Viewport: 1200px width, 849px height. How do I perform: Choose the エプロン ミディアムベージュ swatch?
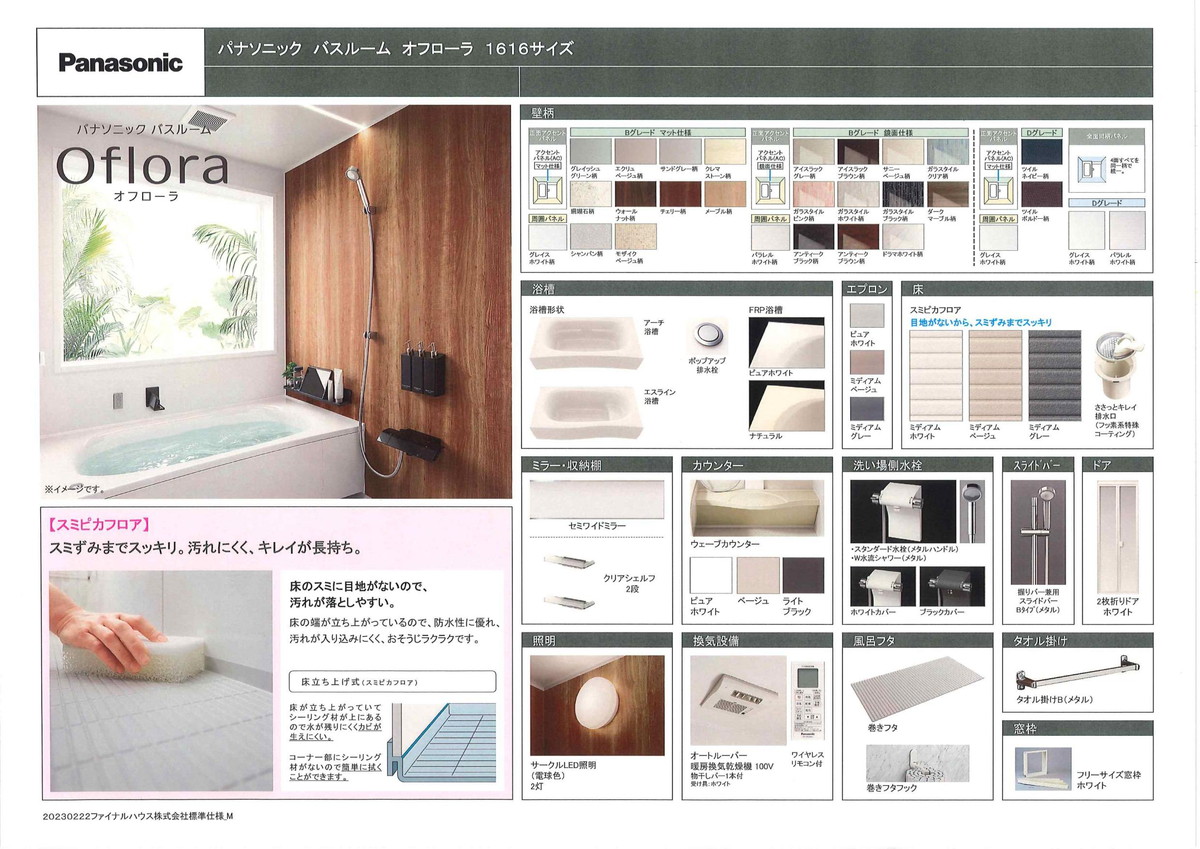866,360
